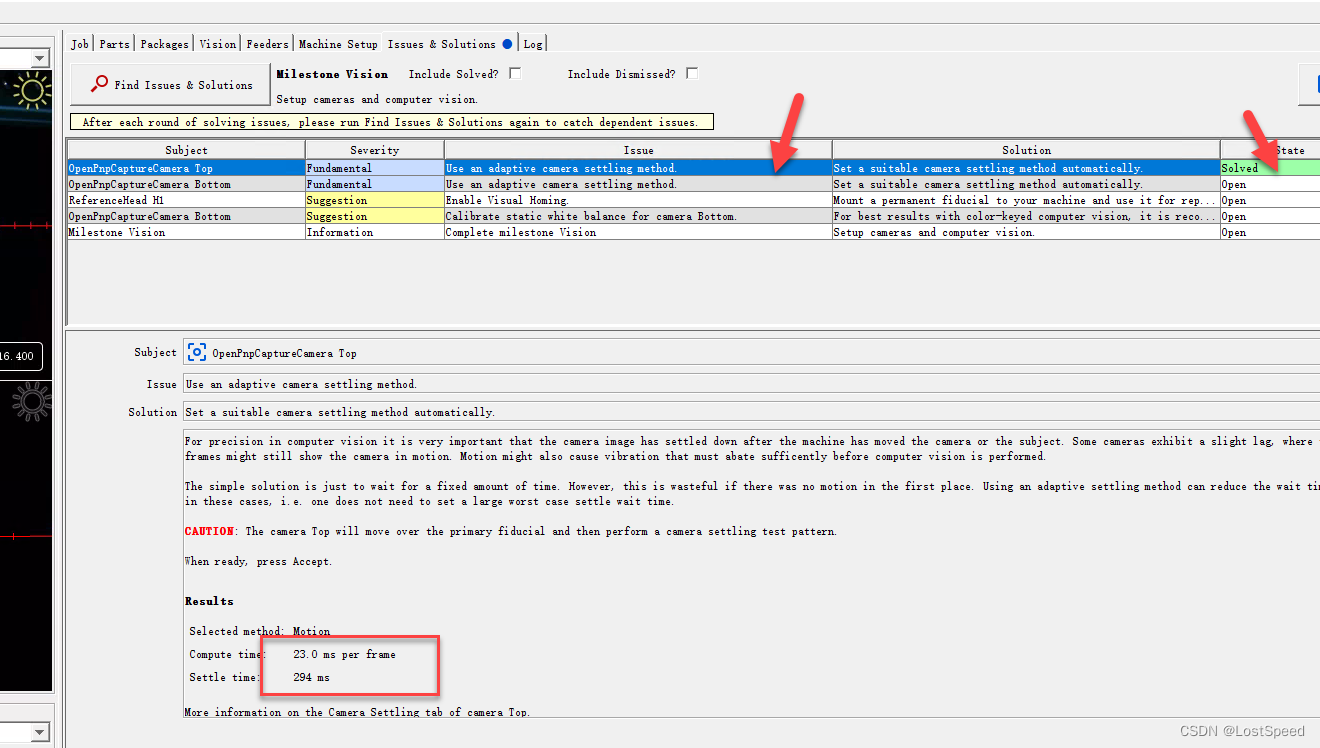Select Milestone Vision row in the table
The image size is (1320, 748).
(x=693, y=232)
